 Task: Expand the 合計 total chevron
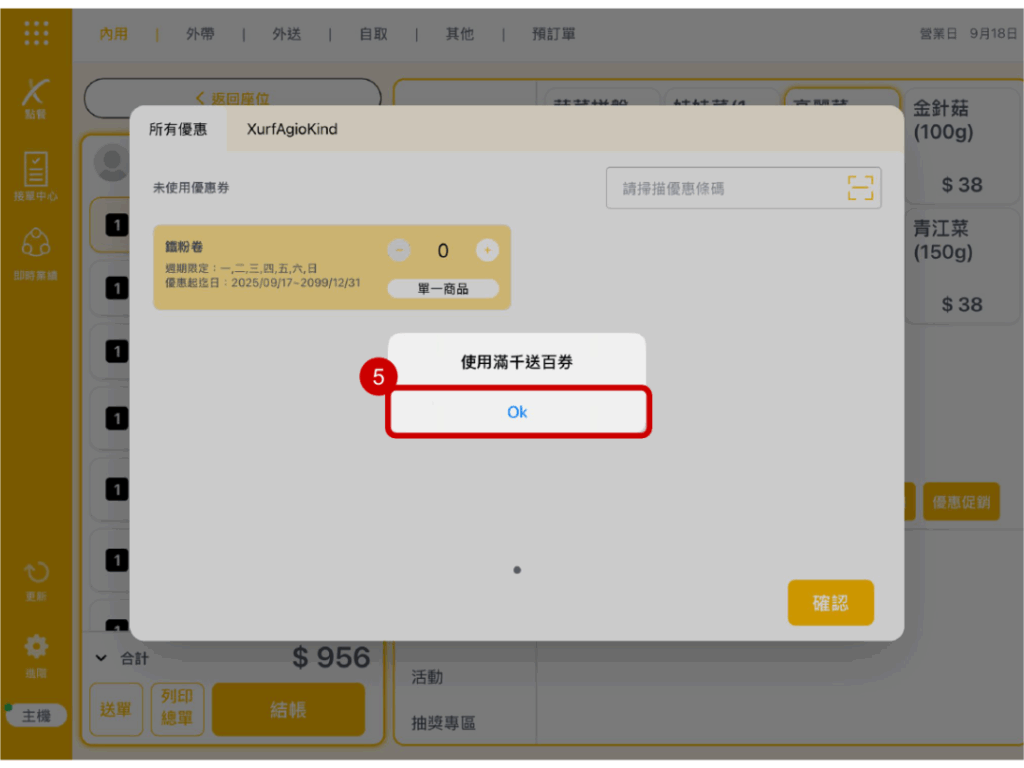click(101, 658)
